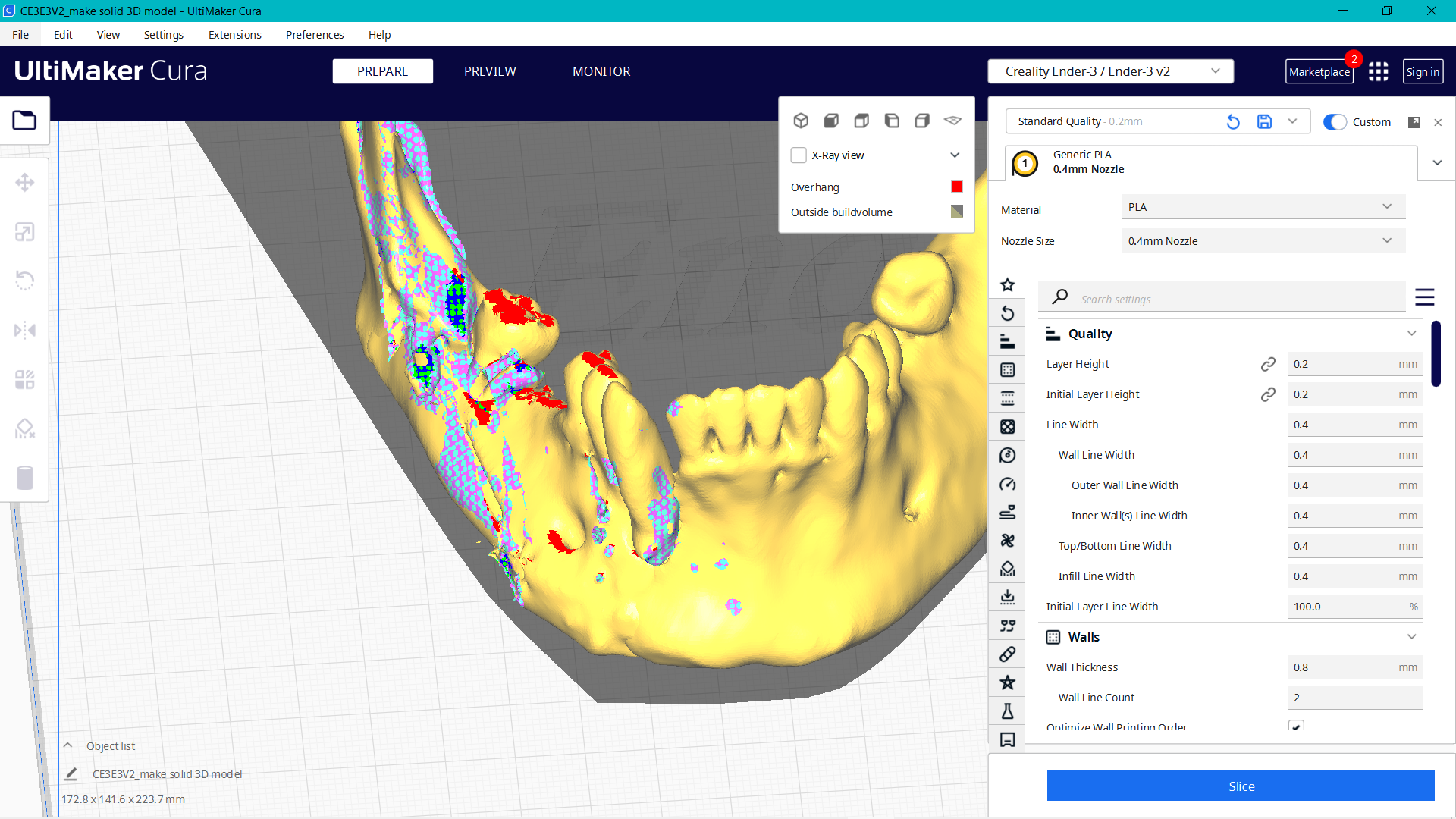Open the Experimental settings flask icon
The width and height of the screenshot is (1456, 819).
(1008, 711)
